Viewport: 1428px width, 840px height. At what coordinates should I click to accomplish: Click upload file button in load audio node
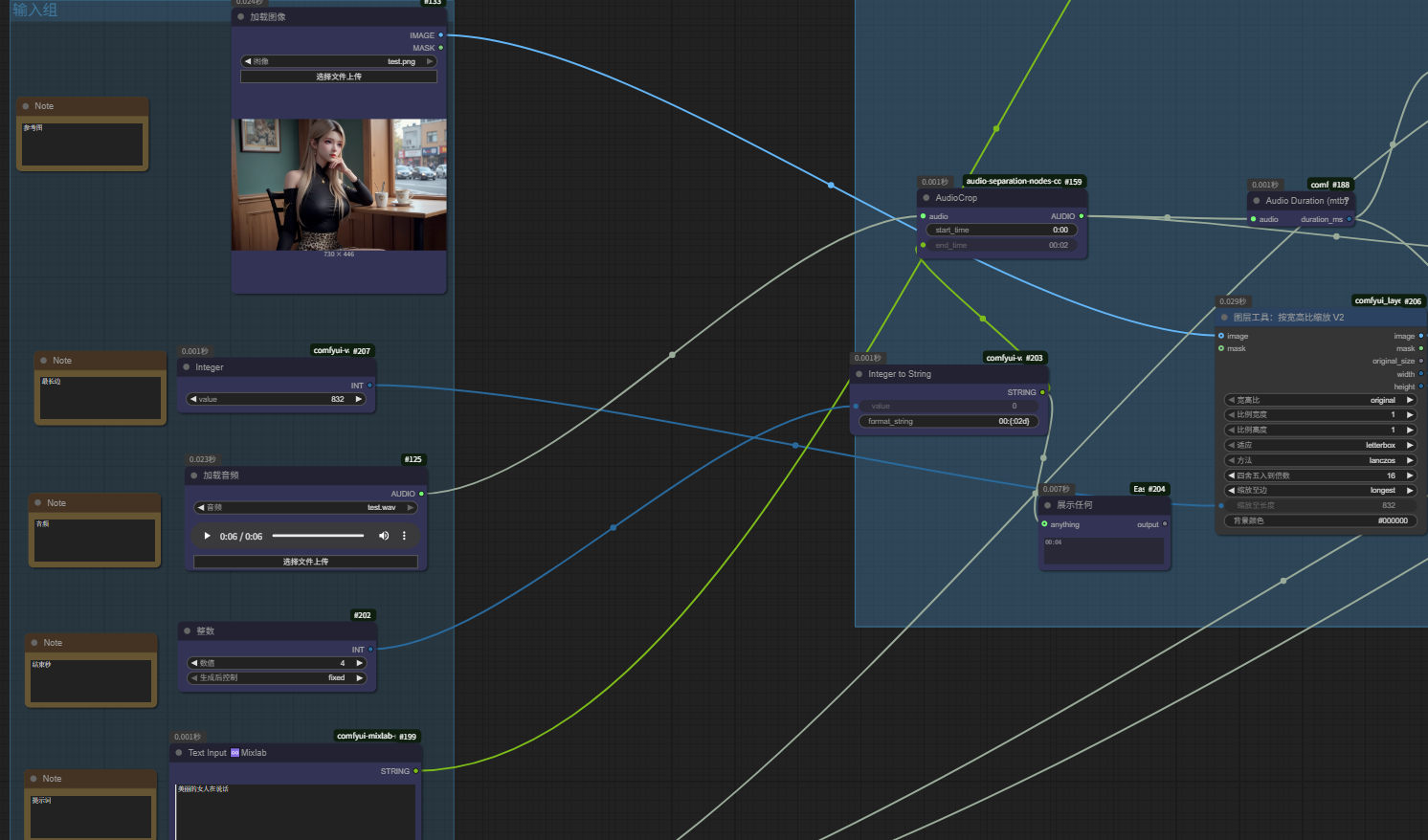click(x=305, y=562)
